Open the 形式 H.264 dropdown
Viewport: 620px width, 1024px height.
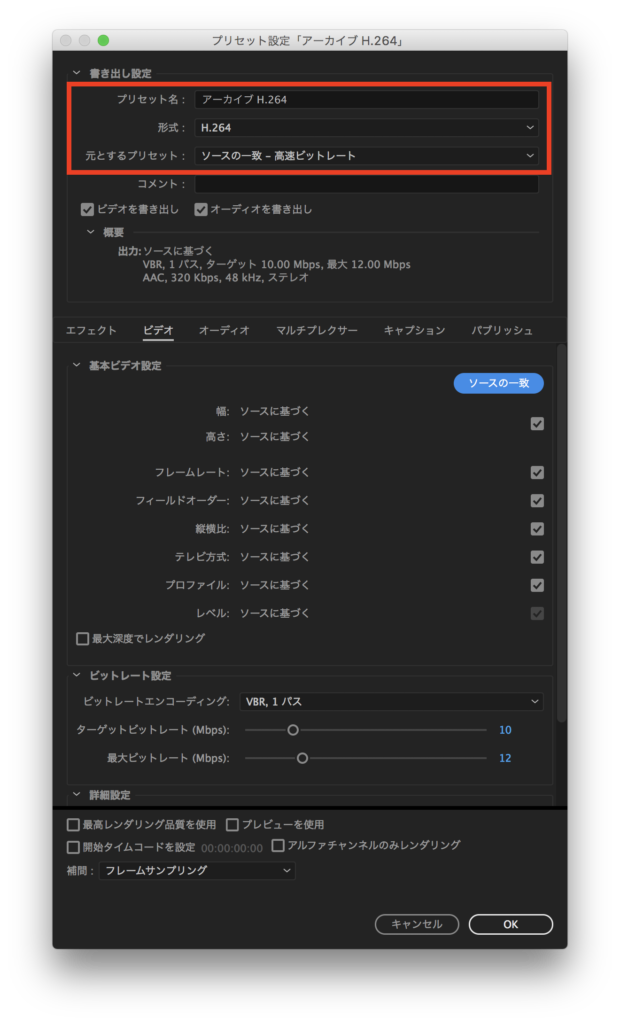click(367, 128)
